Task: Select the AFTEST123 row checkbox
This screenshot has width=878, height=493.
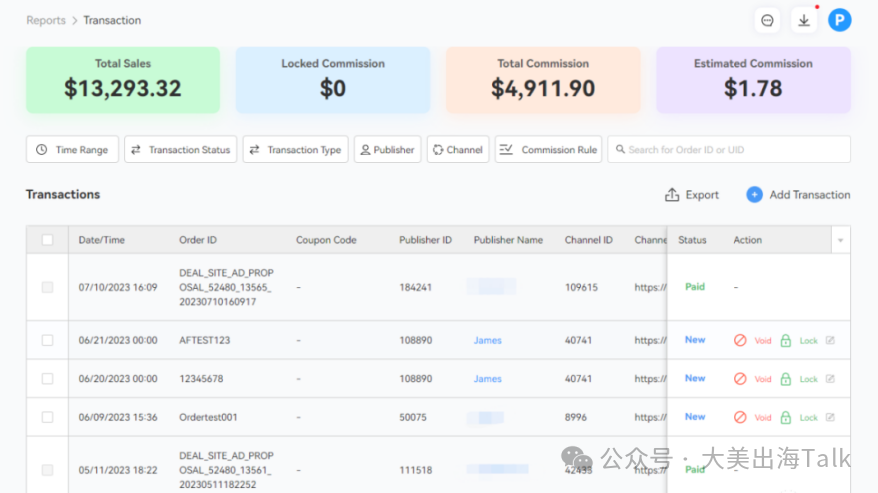Action: tap(48, 340)
